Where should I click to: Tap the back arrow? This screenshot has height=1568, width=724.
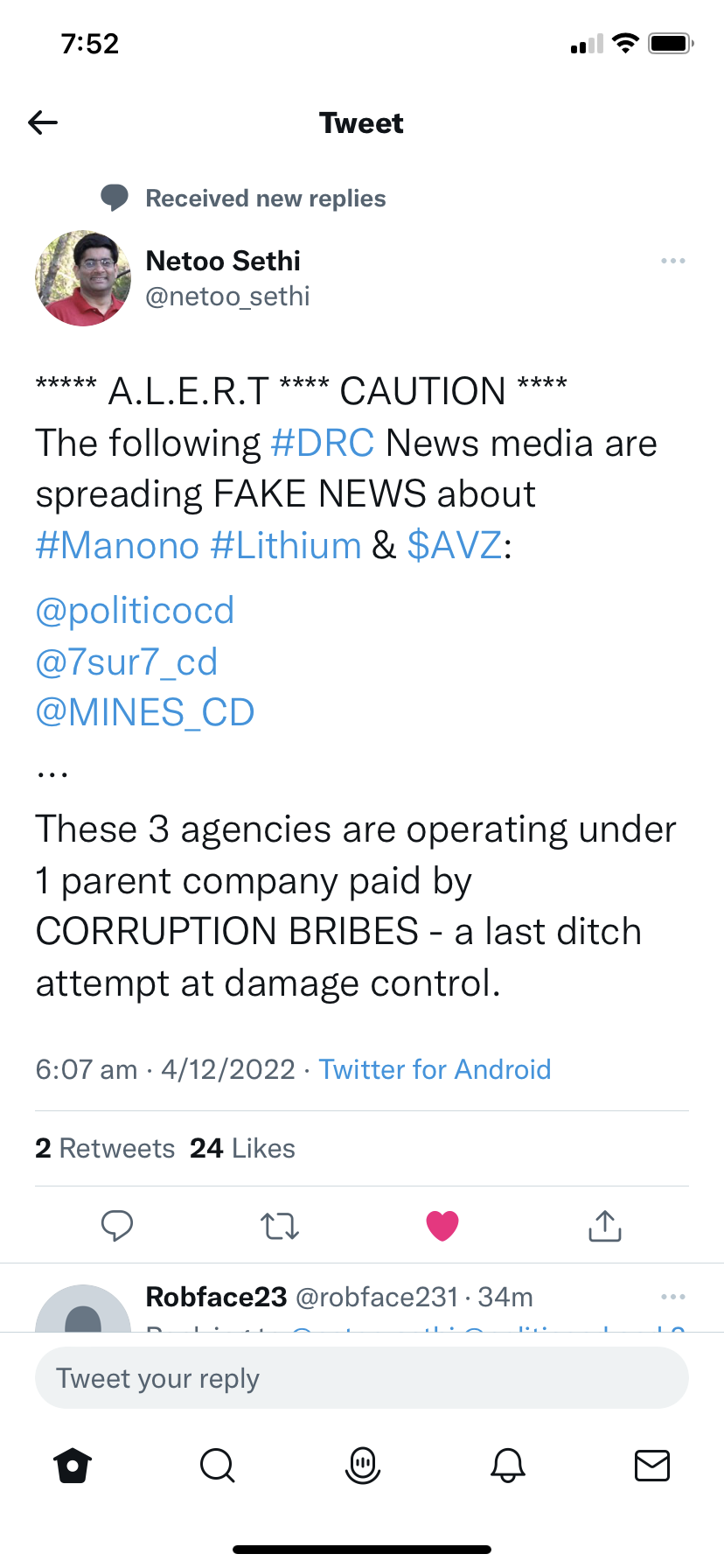(x=43, y=122)
